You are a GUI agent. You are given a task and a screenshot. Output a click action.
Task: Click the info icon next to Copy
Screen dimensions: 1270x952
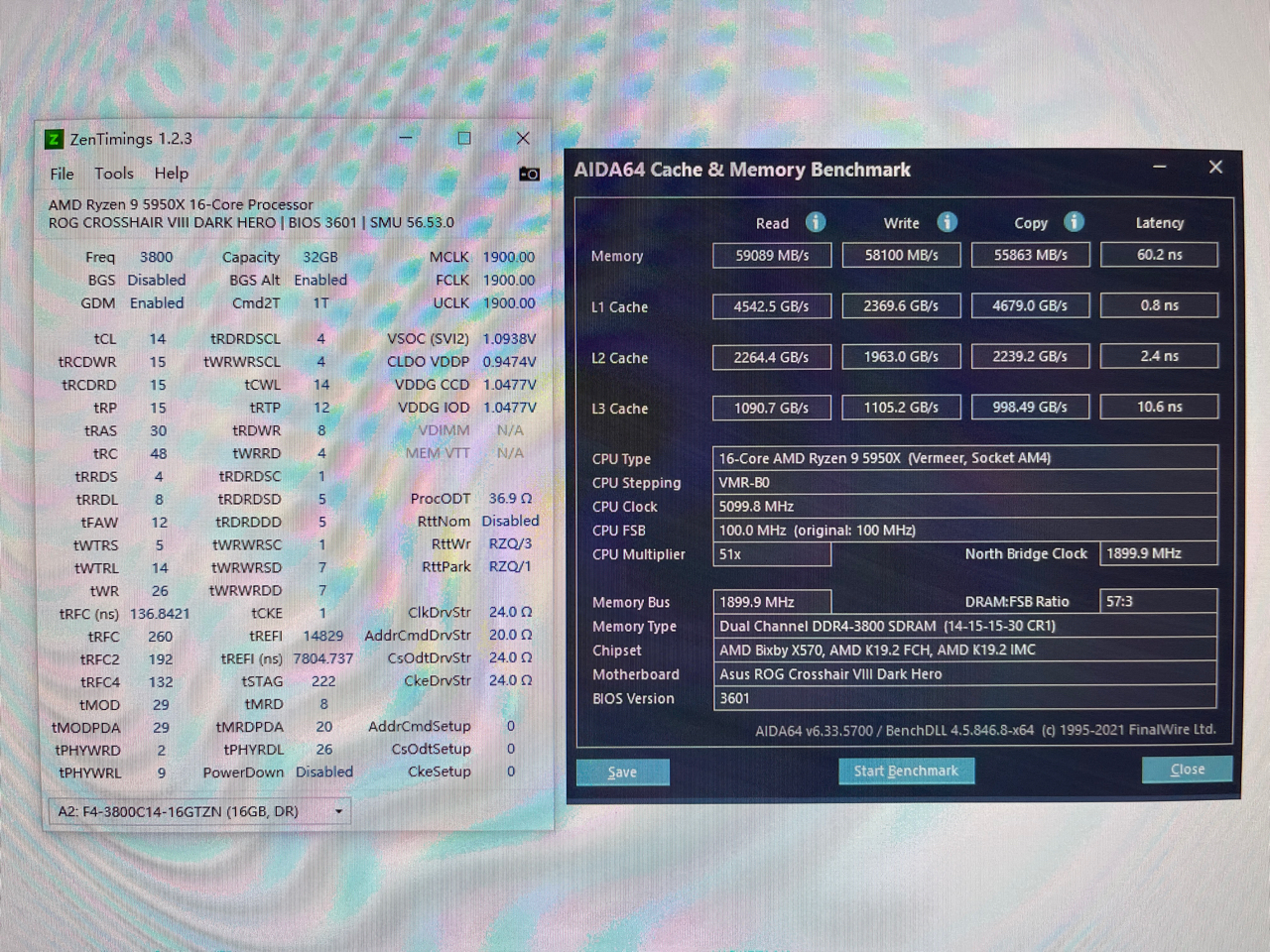(1074, 222)
